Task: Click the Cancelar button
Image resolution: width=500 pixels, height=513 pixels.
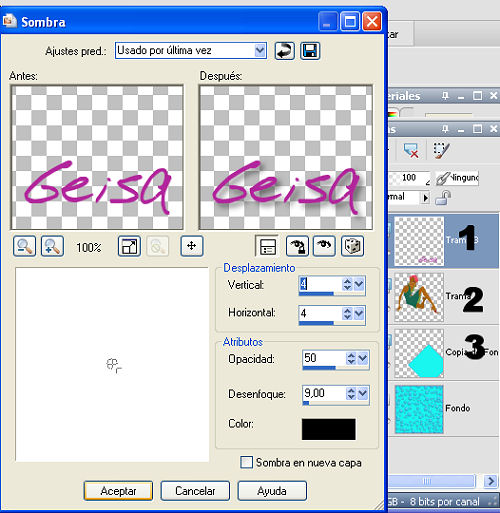Action: tap(195, 491)
